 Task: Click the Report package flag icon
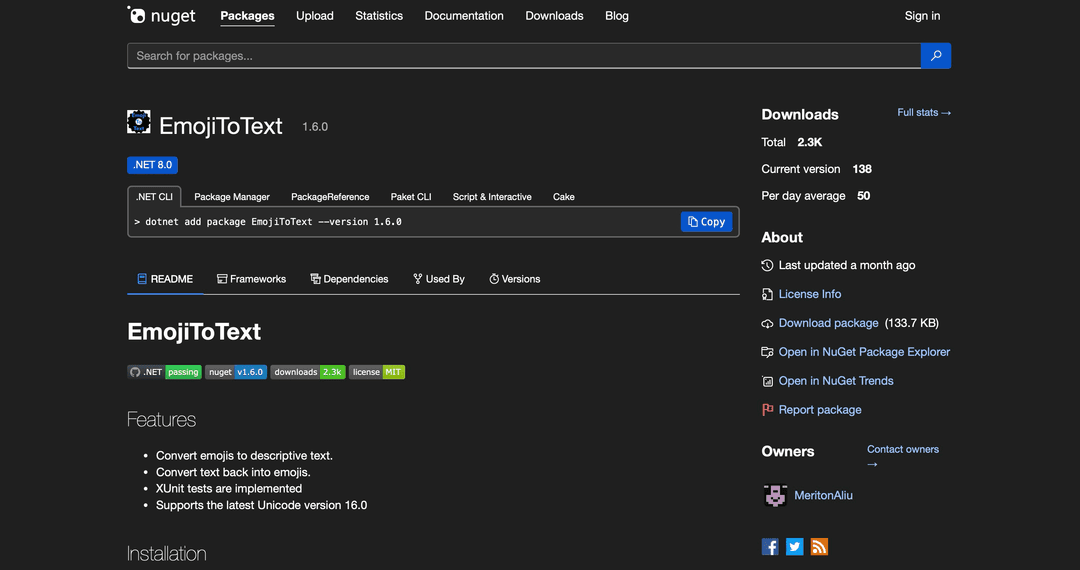coord(767,410)
